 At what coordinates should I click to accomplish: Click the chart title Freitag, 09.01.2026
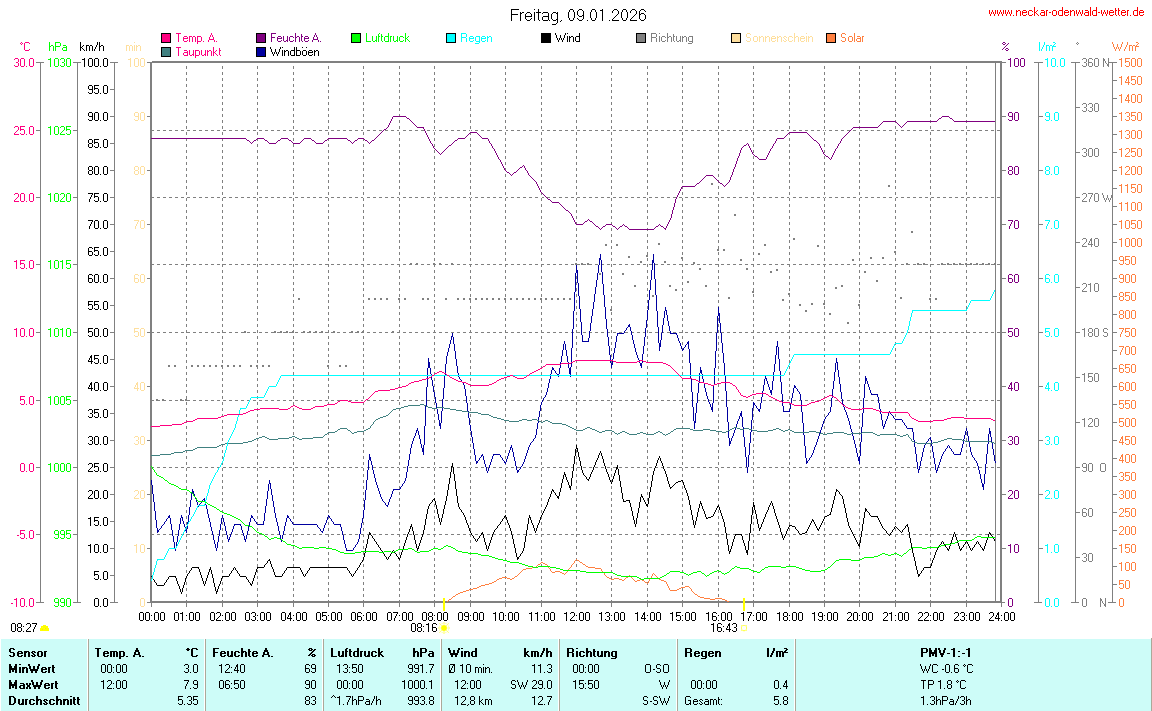(577, 15)
